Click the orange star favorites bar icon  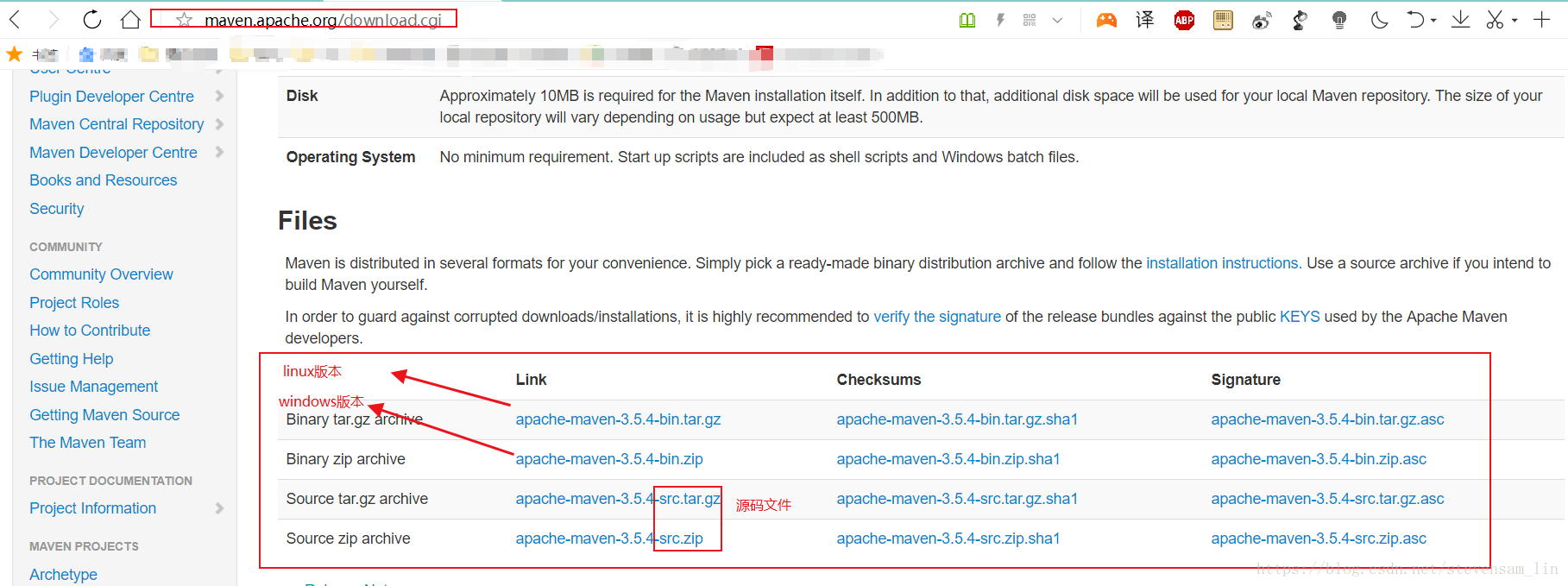[14, 54]
